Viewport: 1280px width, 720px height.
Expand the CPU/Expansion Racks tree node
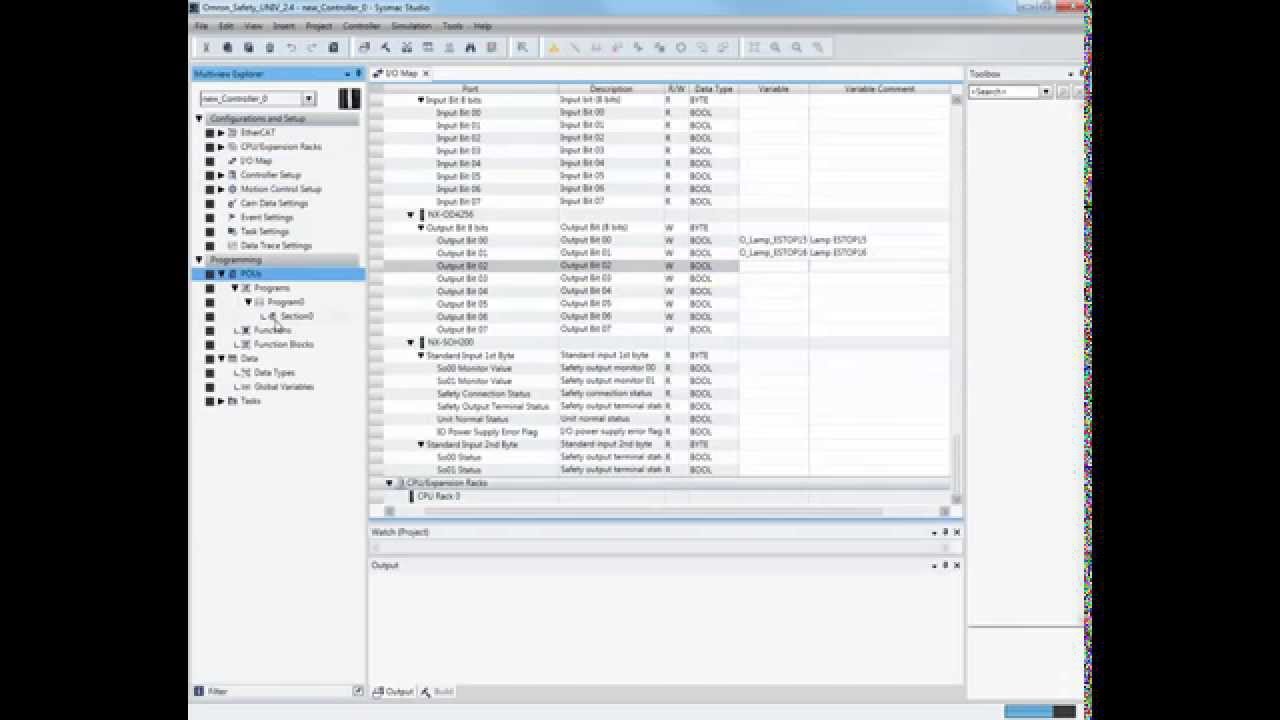click(x=222, y=146)
